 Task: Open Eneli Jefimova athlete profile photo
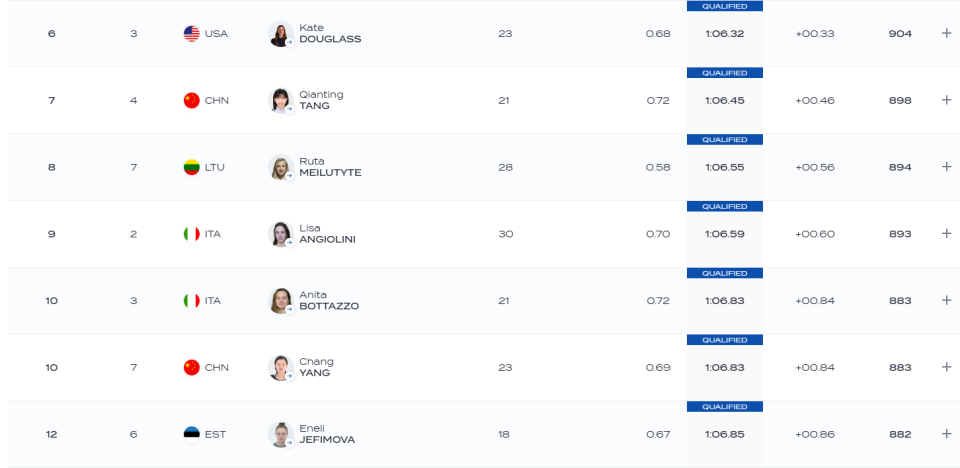pyautogui.click(x=281, y=434)
